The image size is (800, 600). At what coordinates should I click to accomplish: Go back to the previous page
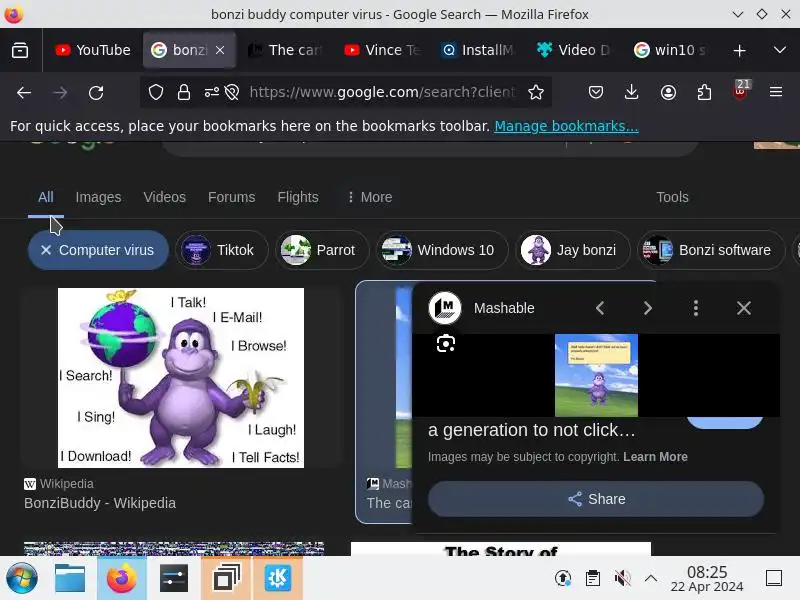[24, 92]
